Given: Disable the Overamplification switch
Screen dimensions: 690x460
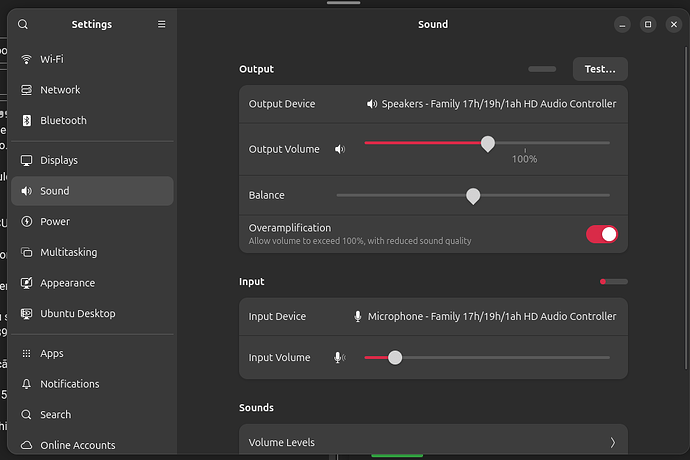Looking at the screenshot, I should (x=601, y=234).
